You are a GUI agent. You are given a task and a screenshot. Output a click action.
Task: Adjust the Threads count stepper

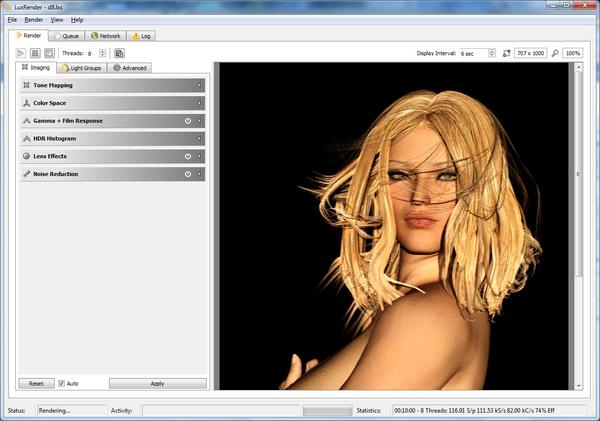click(102, 53)
